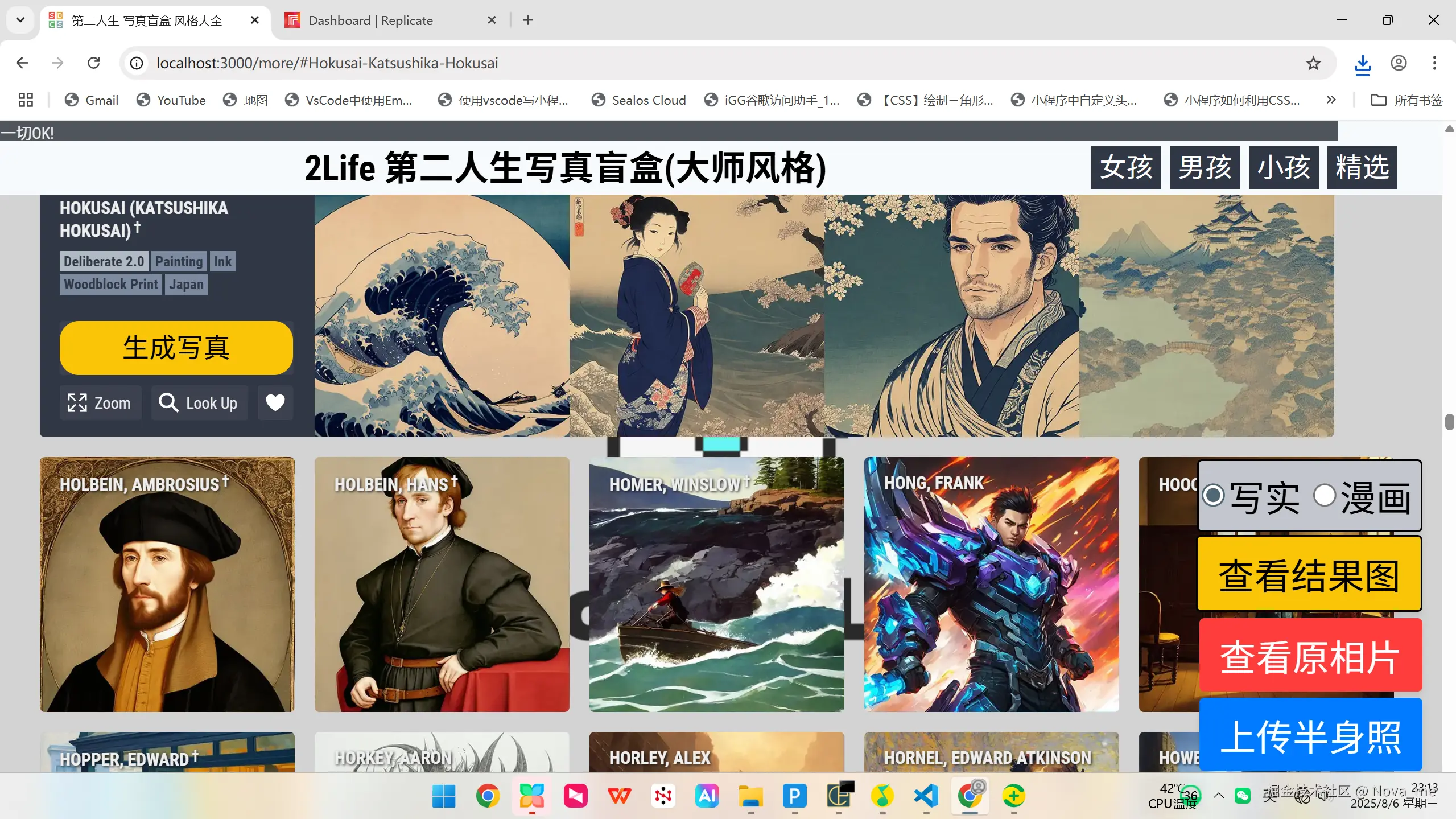The height and width of the screenshot is (819, 1456).
Task: Open the browser downloads icon
Action: click(1362, 63)
